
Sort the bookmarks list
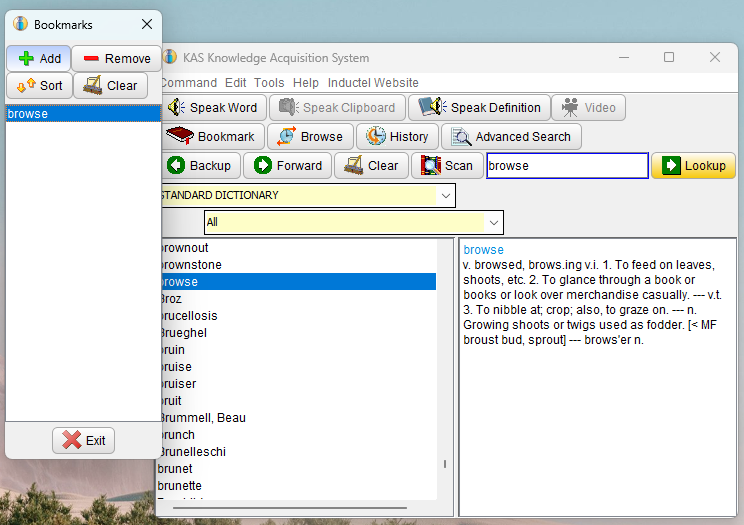39,85
